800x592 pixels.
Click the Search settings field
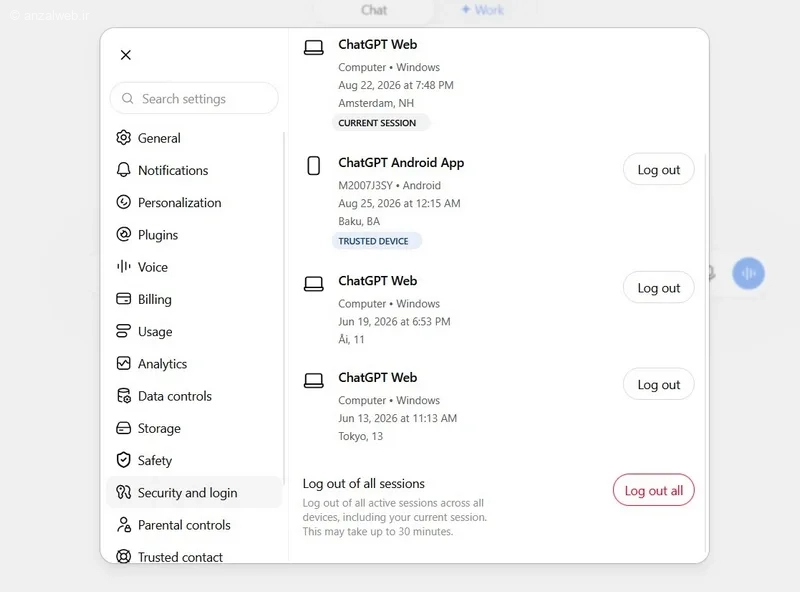point(194,98)
